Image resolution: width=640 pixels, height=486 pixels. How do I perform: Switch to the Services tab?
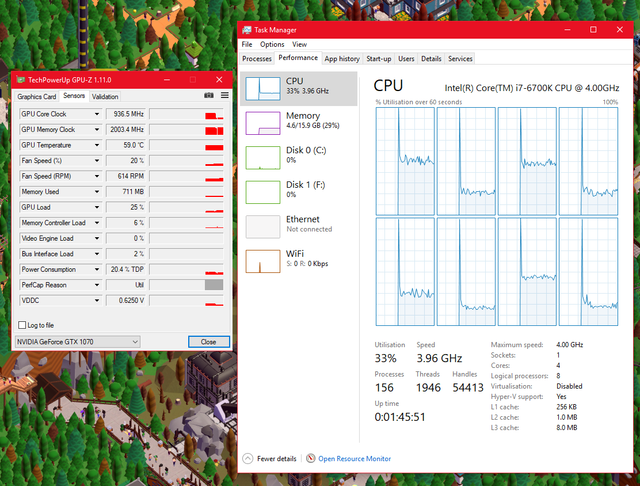tap(460, 58)
